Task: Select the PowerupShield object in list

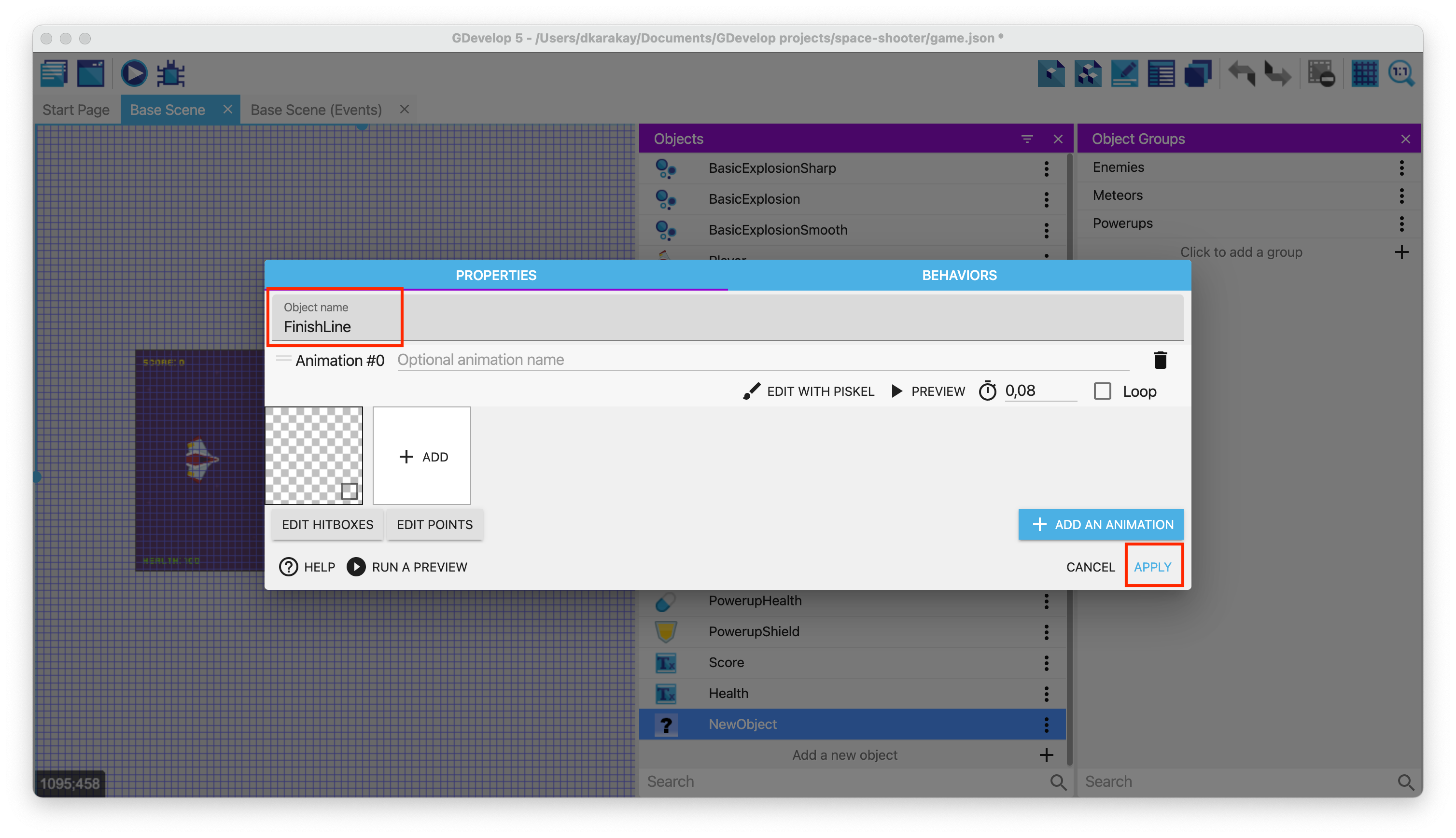Action: pos(754,631)
